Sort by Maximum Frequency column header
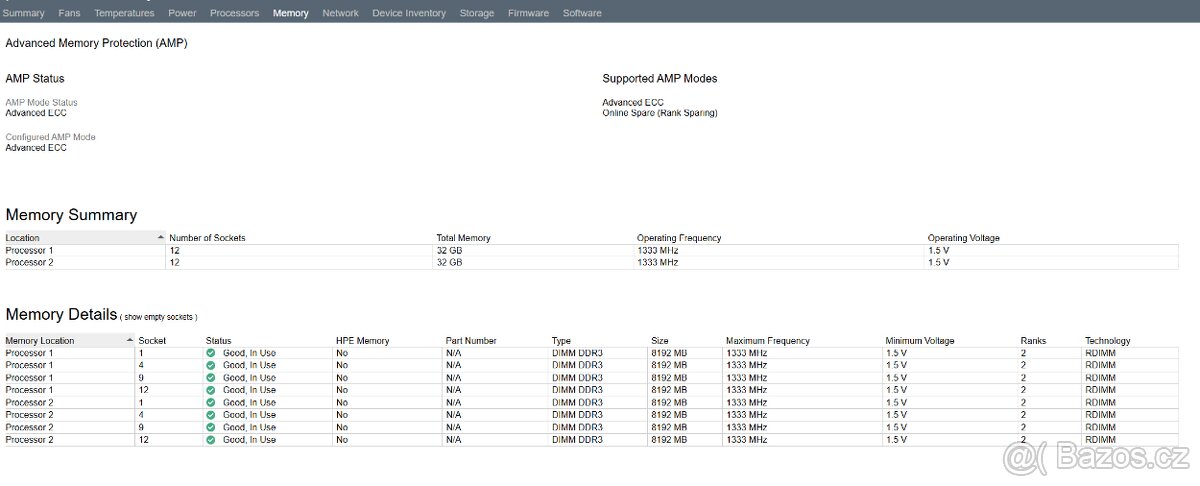 (x=767, y=341)
